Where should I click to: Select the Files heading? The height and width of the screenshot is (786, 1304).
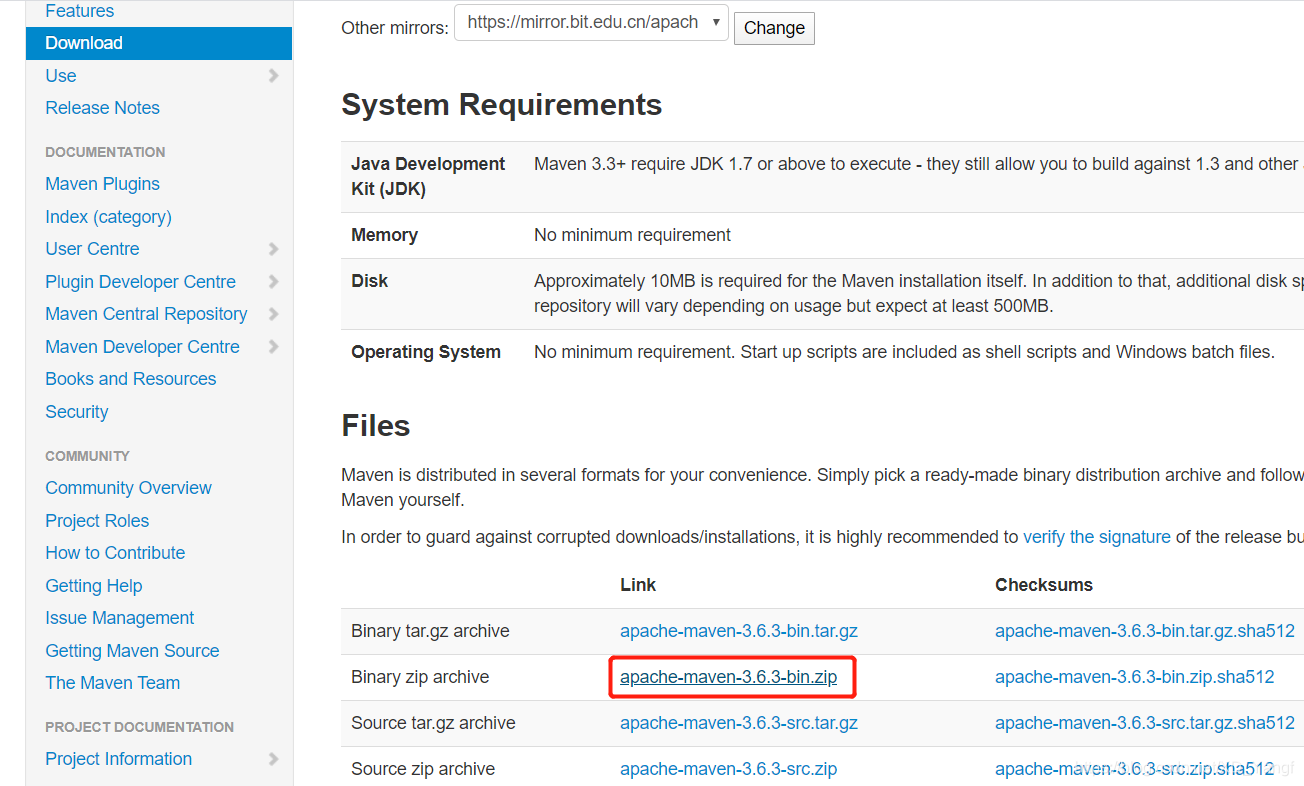click(376, 426)
